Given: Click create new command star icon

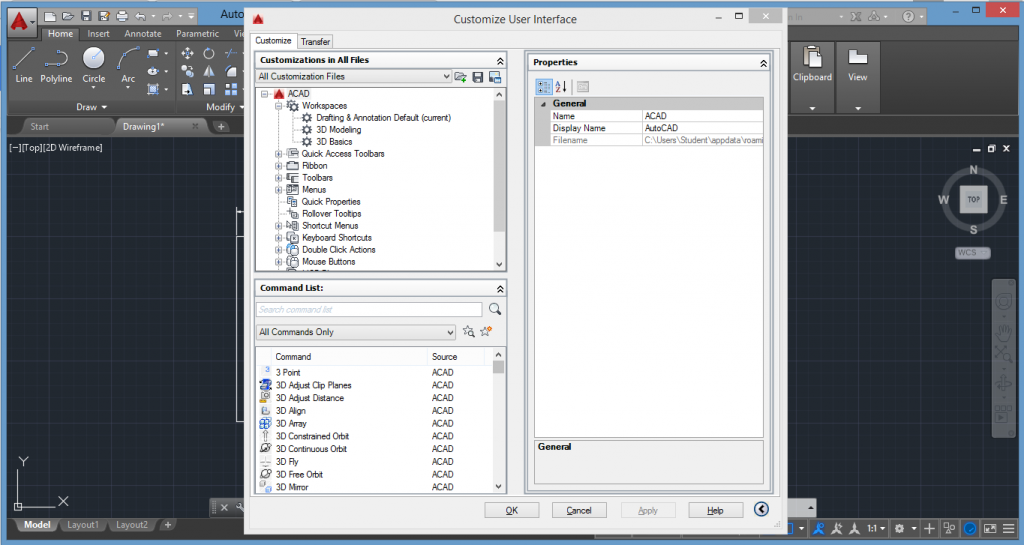Looking at the screenshot, I should 486,332.
